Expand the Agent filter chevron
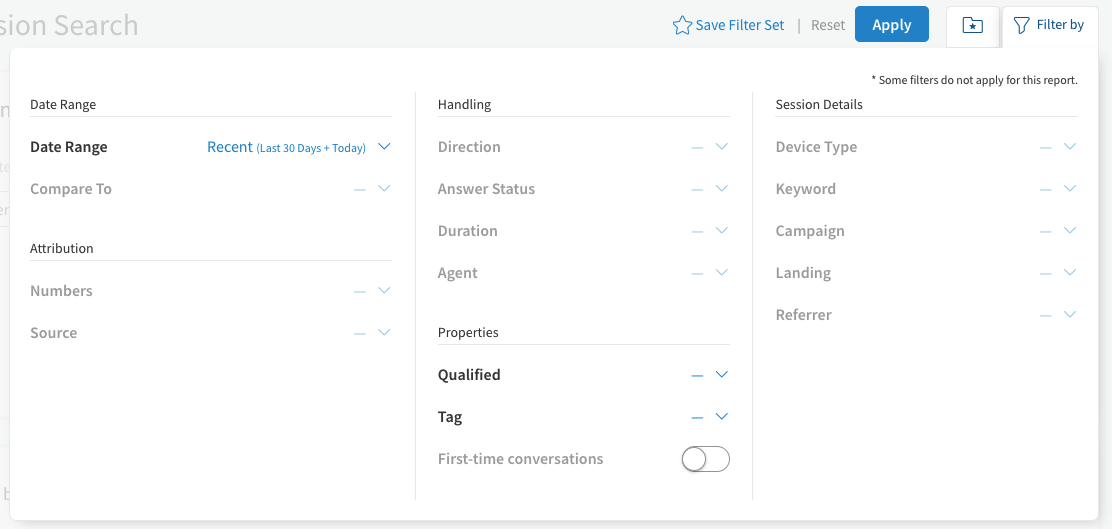The width and height of the screenshot is (1112, 529). click(722, 272)
